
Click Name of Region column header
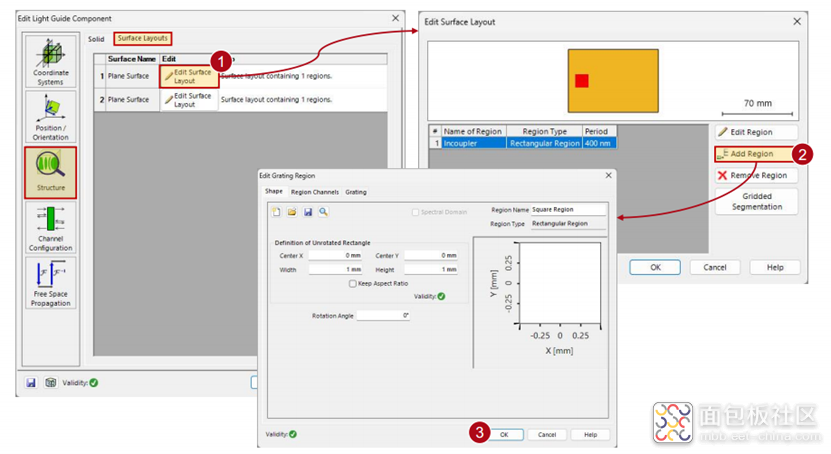click(x=473, y=131)
